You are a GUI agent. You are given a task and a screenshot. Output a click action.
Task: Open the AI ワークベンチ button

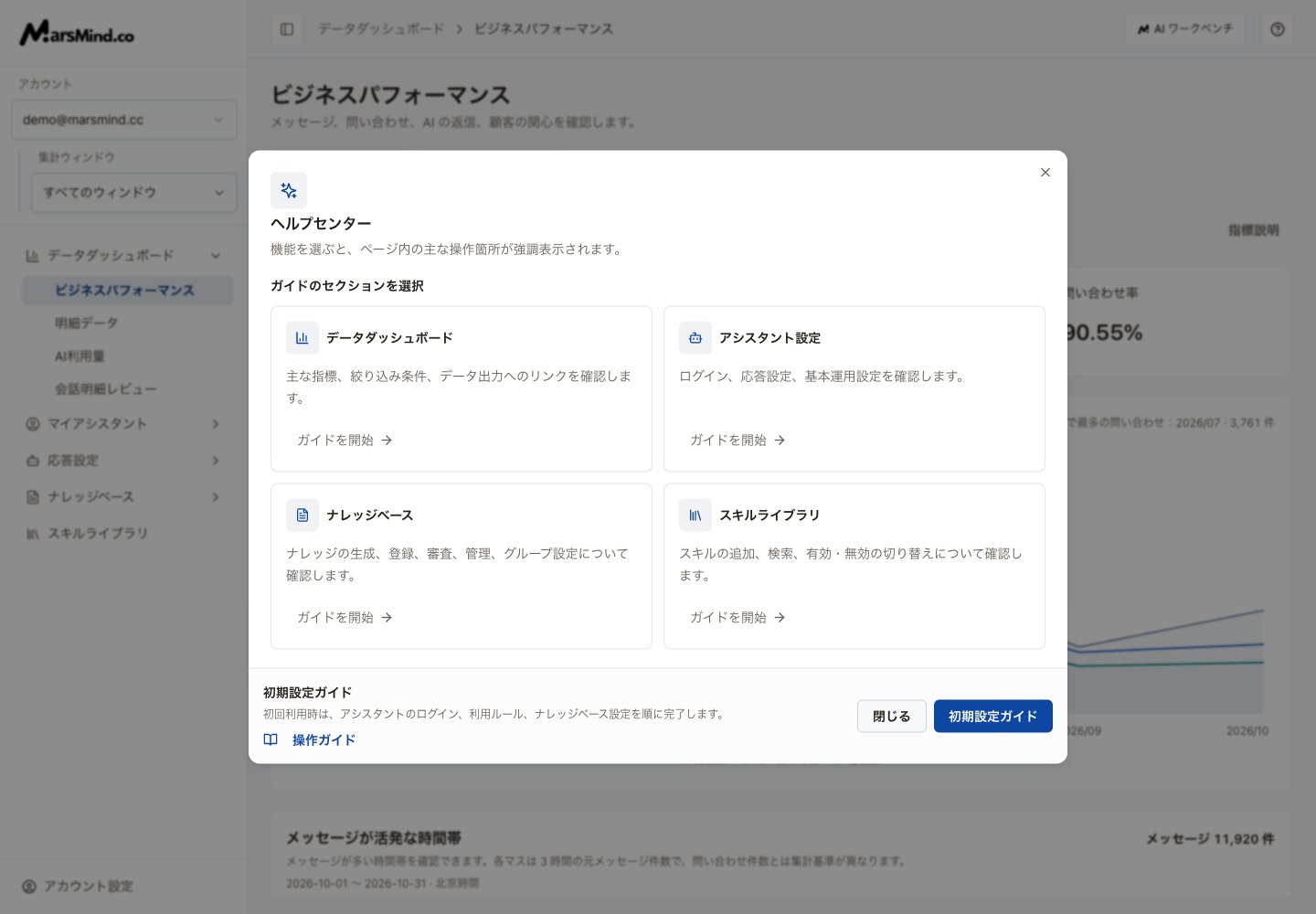pyautogui.click(x=1185, y=29)
